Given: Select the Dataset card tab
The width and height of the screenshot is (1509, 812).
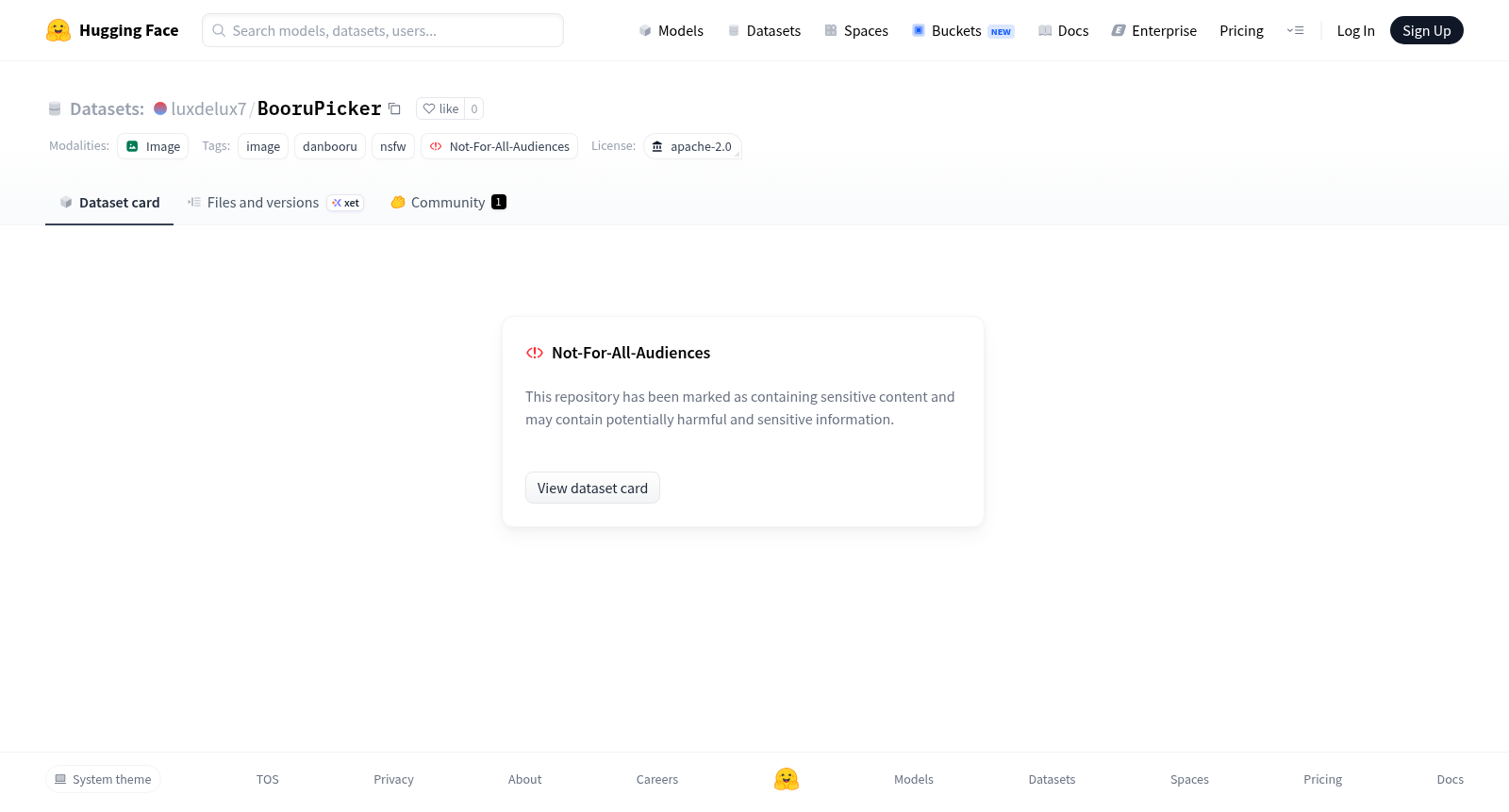Looking at the screenshot, I should (109, 202).
